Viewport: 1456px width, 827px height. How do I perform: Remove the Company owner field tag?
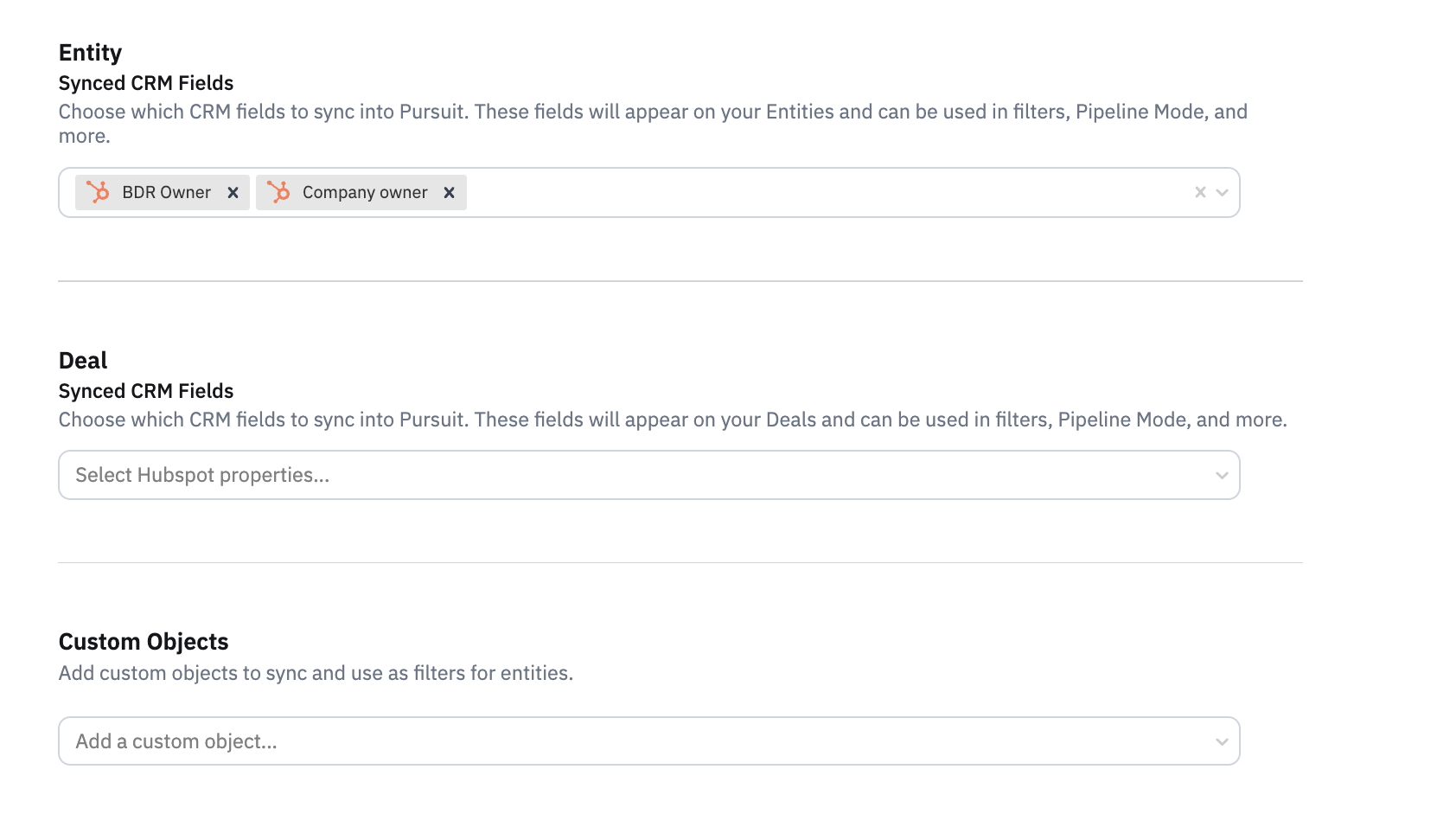click(449, 193)
